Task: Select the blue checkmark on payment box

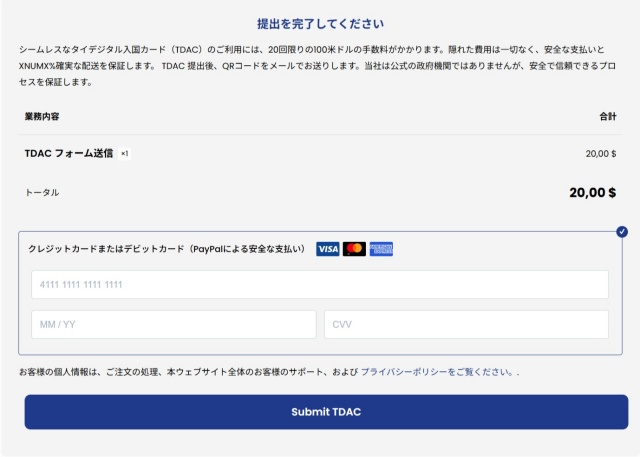Action: click(622, 232)
